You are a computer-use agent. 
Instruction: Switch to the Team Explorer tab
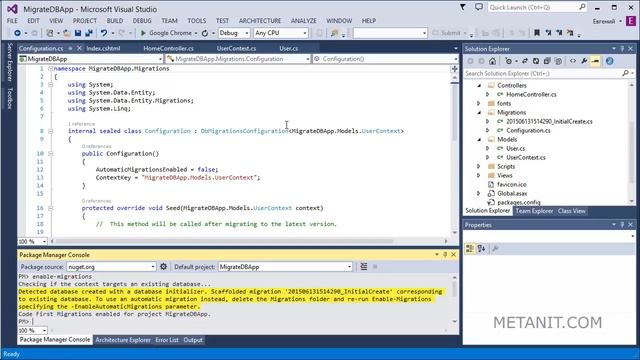(x=534, y=211)
